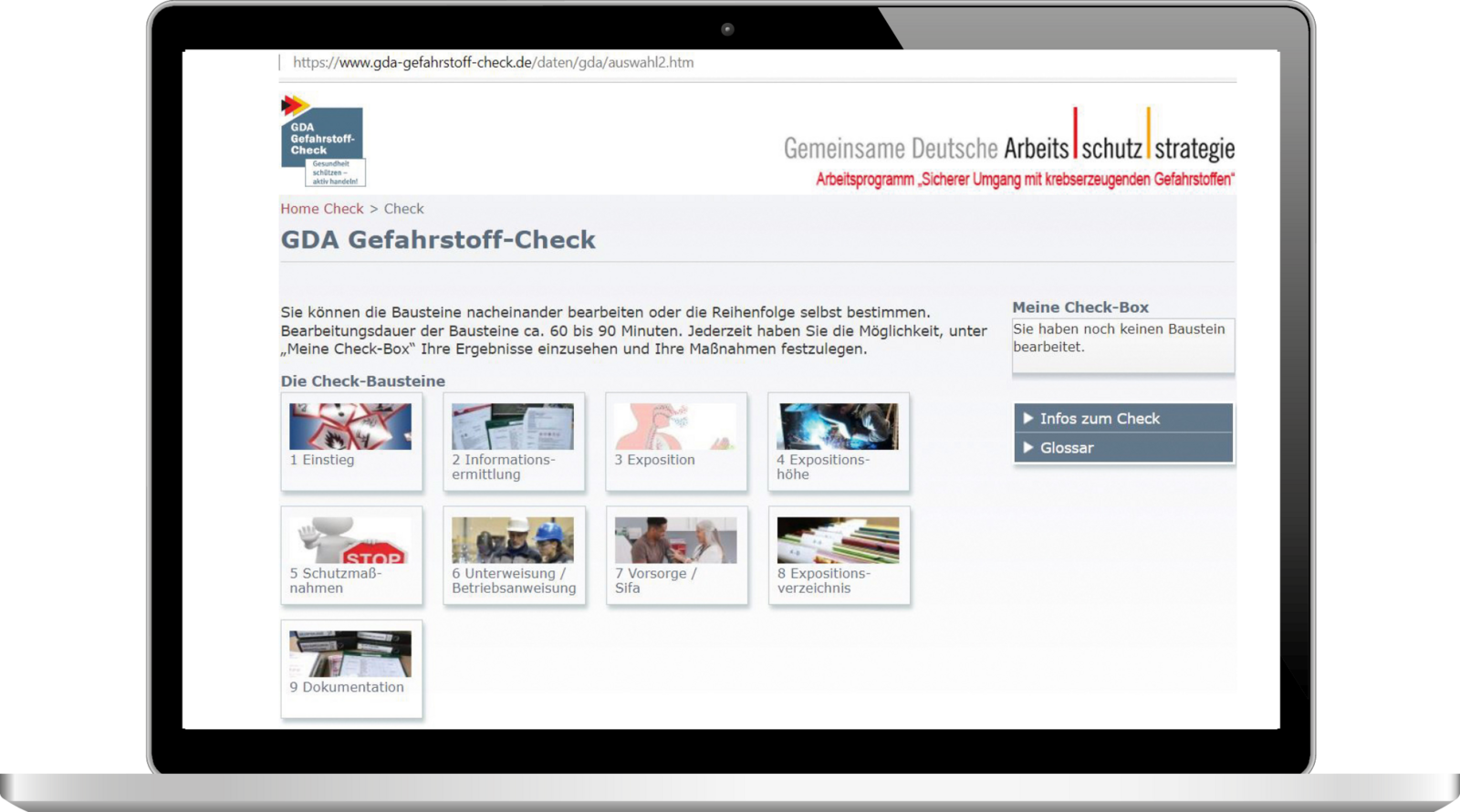Open the 6 Unterweisung workers photo
1460x812 pixels.
[513, 540]
